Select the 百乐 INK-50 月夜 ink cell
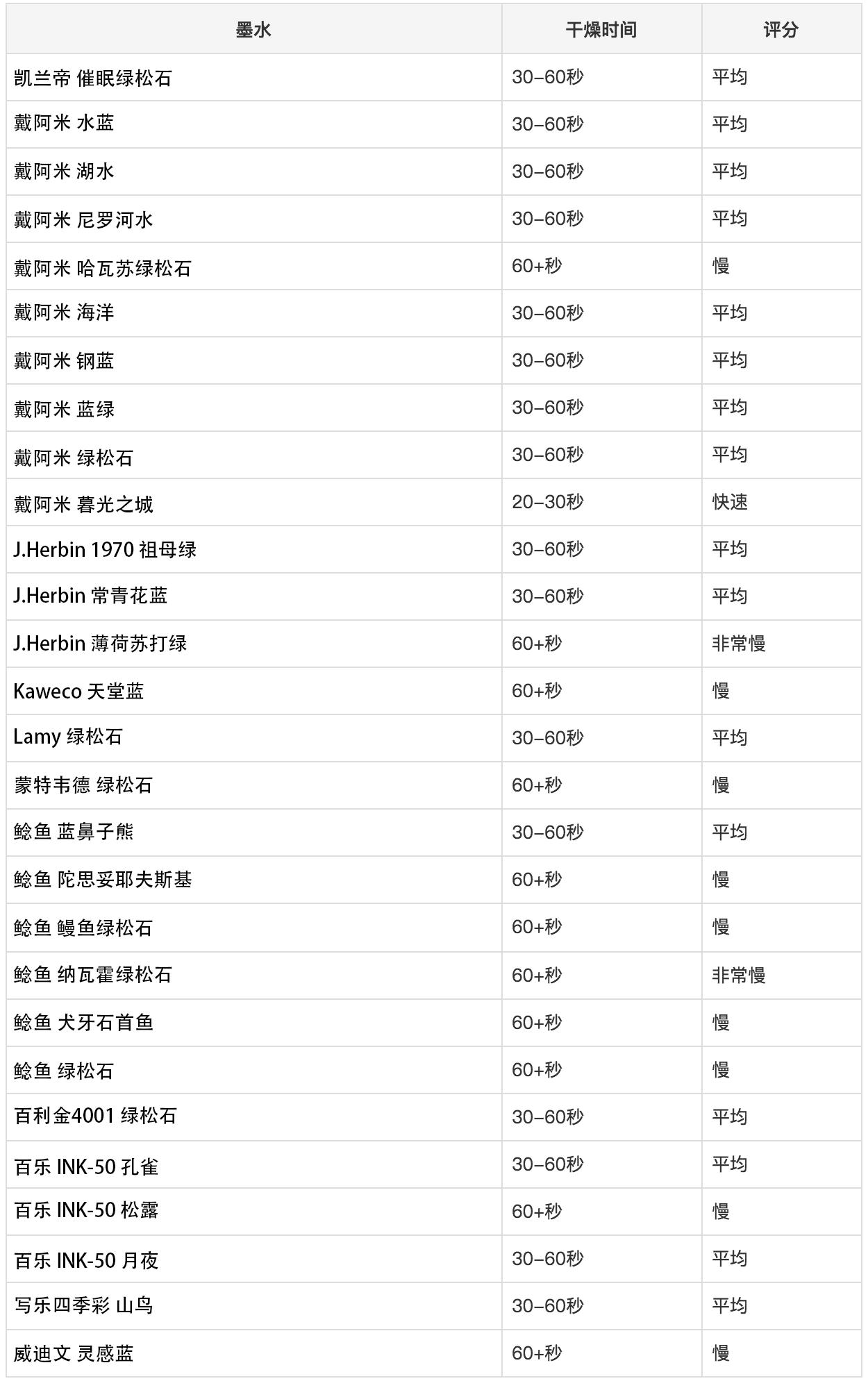The height and width of the screenshot is (1381, 868). click(x=86, y=1259)
